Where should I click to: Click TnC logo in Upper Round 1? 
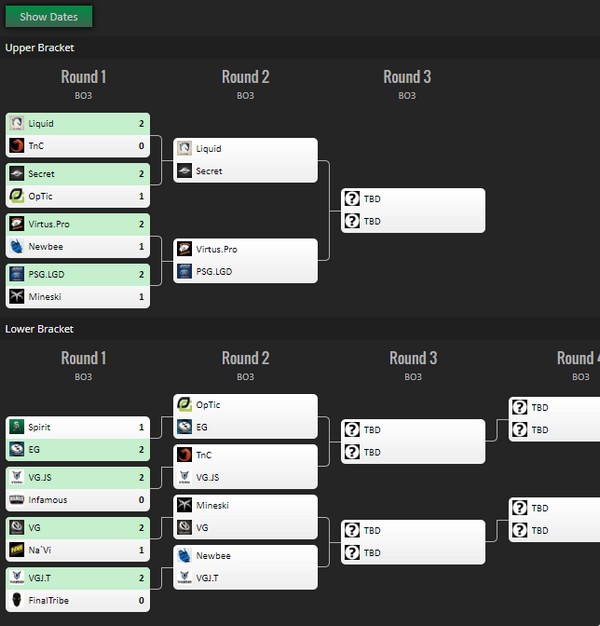pos(17,146)
